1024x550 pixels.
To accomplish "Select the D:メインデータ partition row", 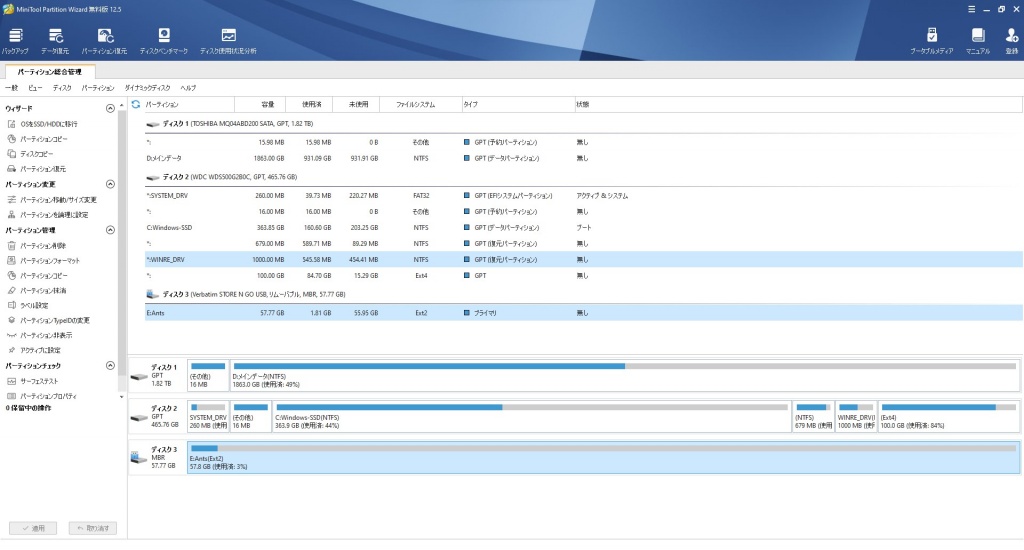I will [583, 158].
